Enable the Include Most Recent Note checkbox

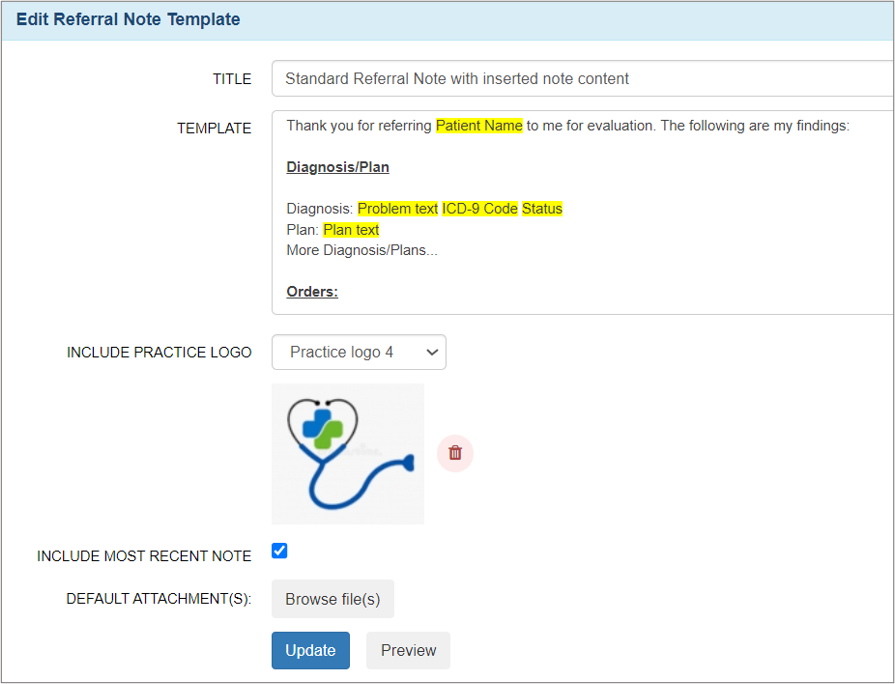tap(279, 550)
